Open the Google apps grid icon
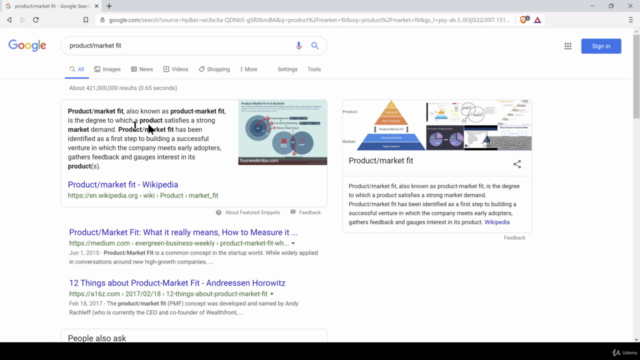The image size is (640, 360). point(568,46)
